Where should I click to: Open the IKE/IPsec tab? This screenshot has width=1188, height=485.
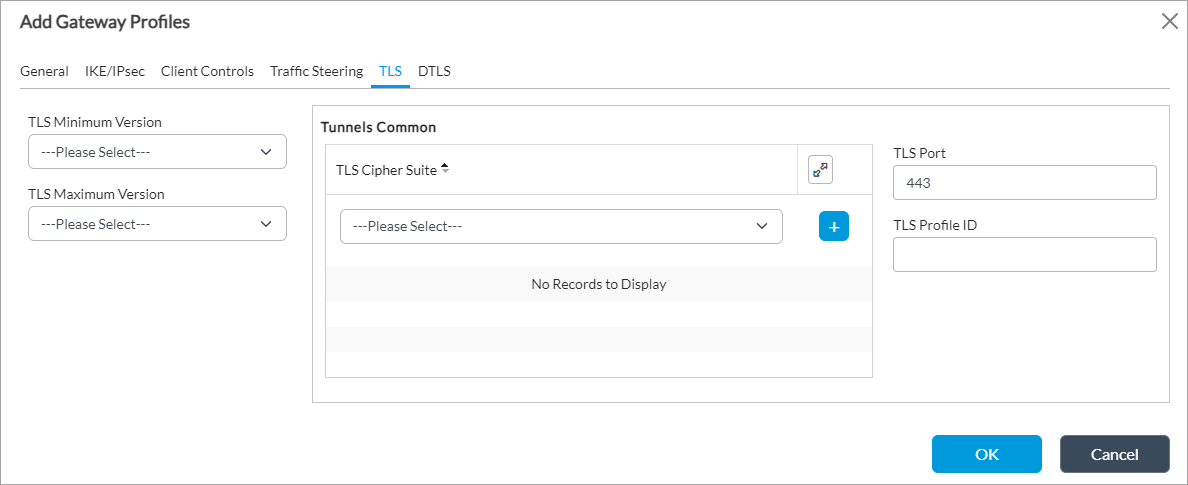tap(115, 71)
